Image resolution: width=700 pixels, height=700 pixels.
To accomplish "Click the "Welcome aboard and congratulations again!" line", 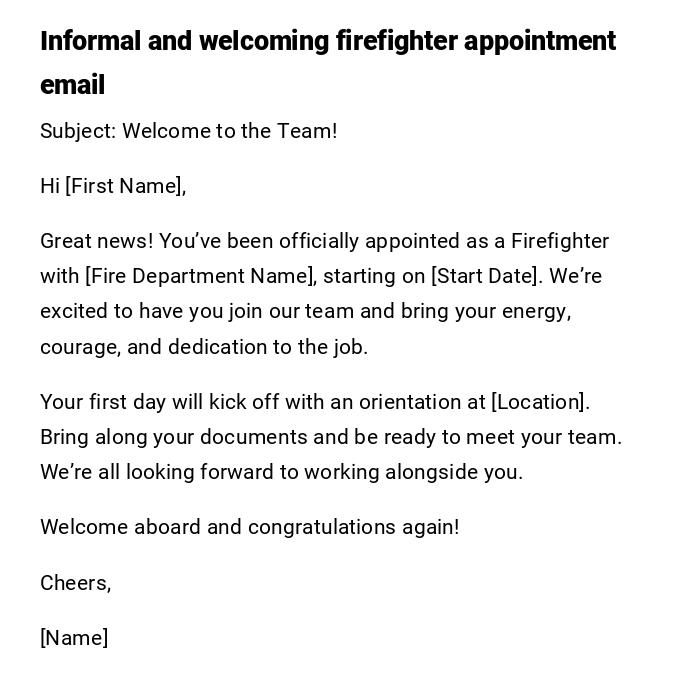I will click(x=249, y=527).
